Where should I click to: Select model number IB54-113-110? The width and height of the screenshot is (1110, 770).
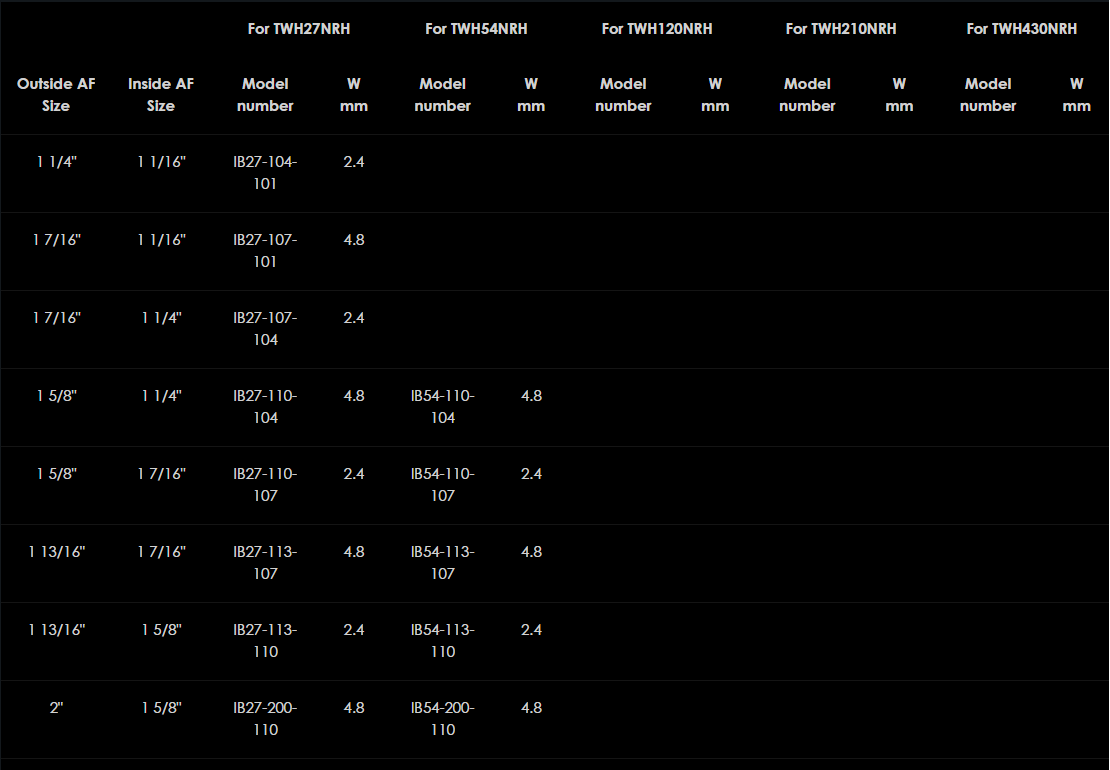[x=442, y=641]
